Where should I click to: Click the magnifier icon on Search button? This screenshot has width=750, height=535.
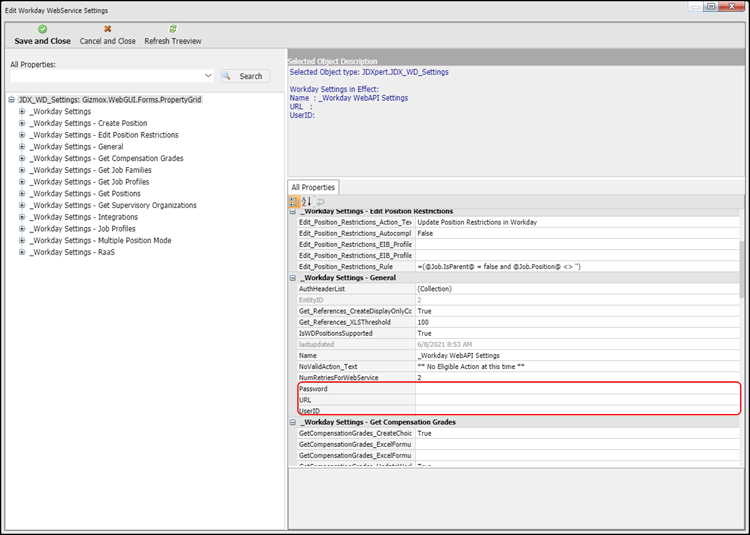227,76
